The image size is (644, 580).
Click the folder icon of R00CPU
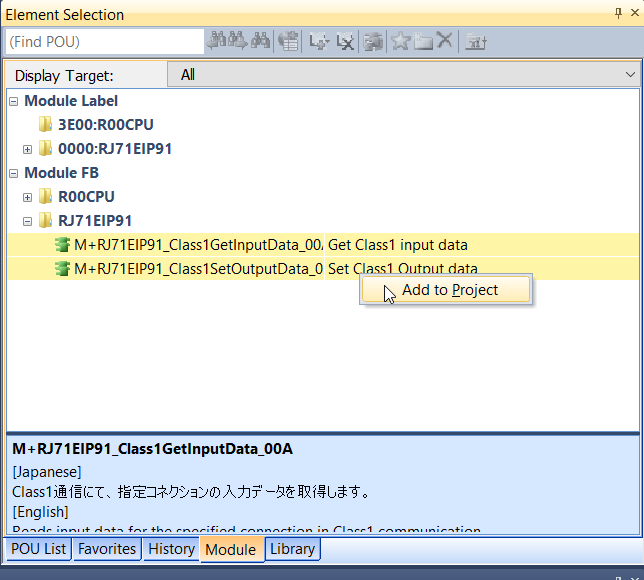tap(45, 196)
